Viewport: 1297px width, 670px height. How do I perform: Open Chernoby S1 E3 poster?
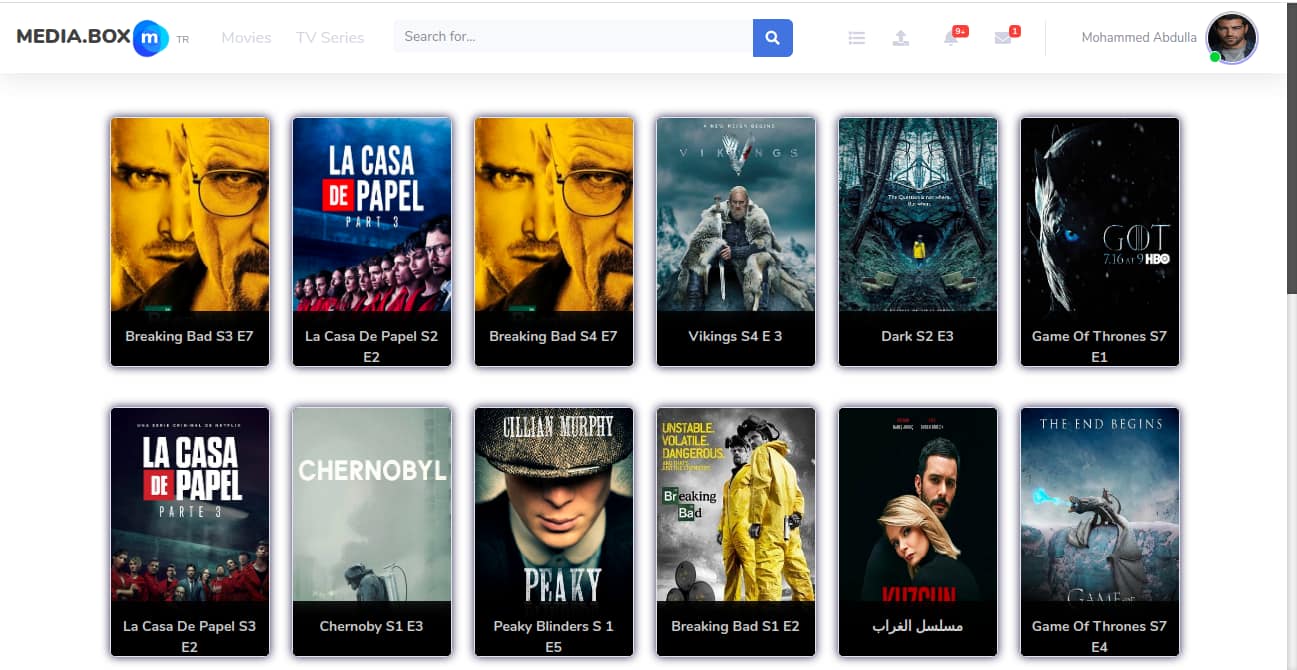click(372, 504)
